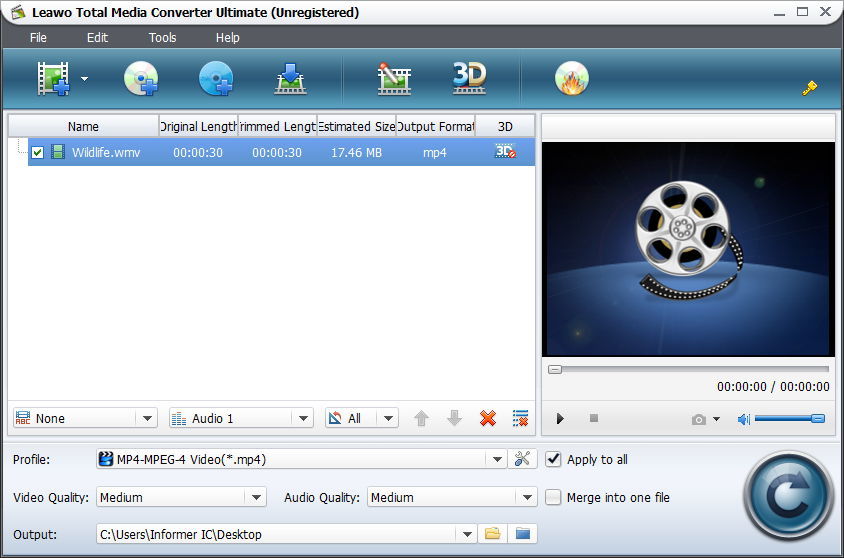Click the Add Video filmstrip icon
The height and width of the screenshot is (558, 844).
coord(53,79)
